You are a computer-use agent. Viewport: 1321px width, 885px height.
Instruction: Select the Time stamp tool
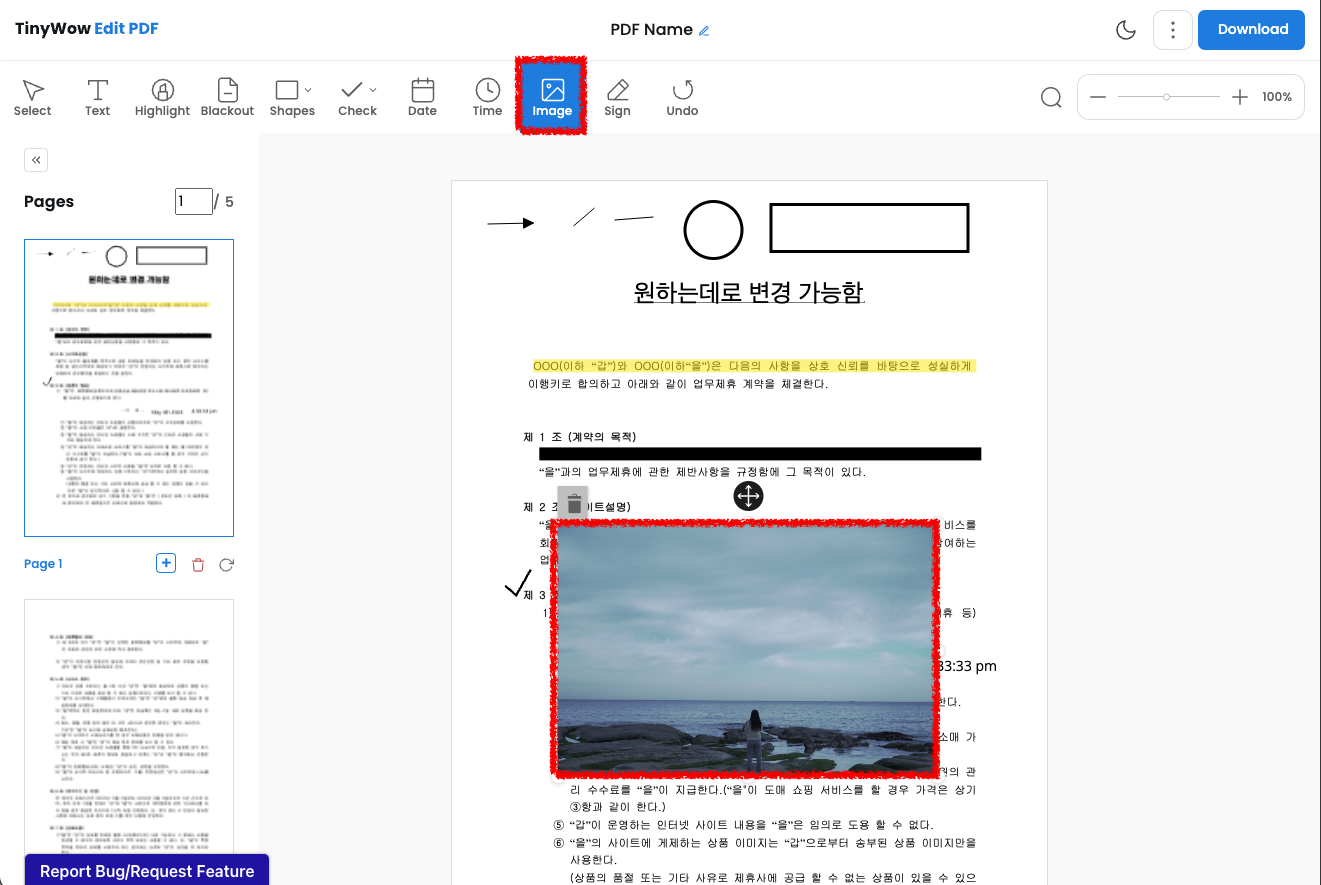(x=487, y=96)
